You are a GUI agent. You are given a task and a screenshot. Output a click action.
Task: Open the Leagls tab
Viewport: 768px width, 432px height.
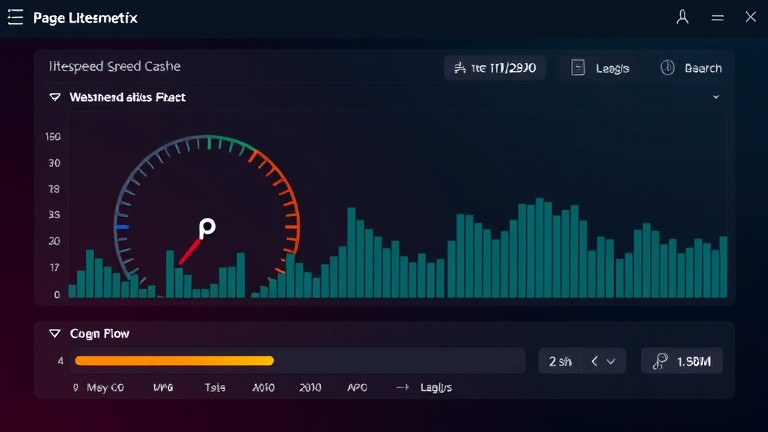[x=600, y=68]
